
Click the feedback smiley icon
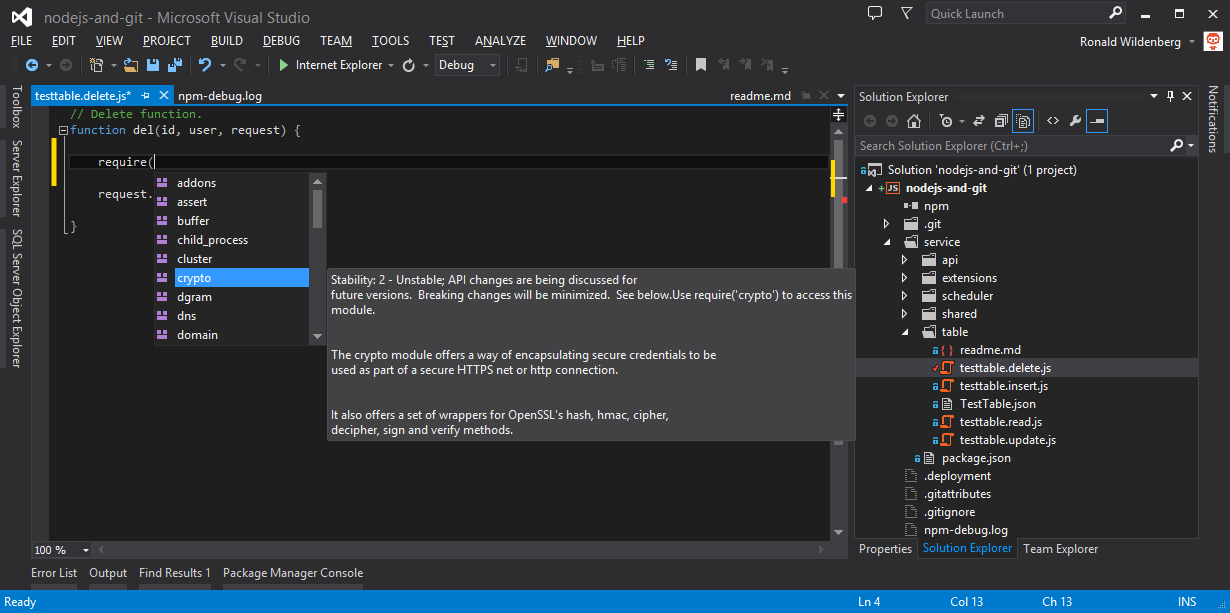(1212, 41)
